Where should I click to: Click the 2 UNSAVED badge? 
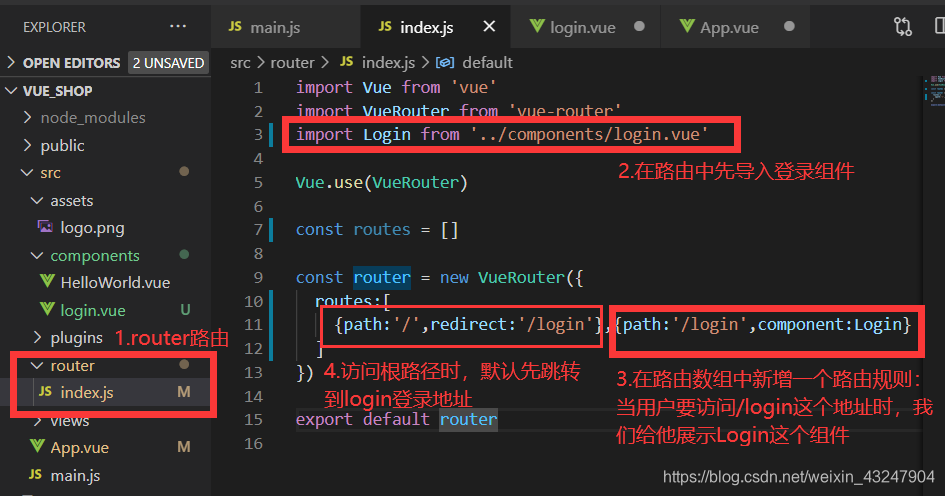168,63
